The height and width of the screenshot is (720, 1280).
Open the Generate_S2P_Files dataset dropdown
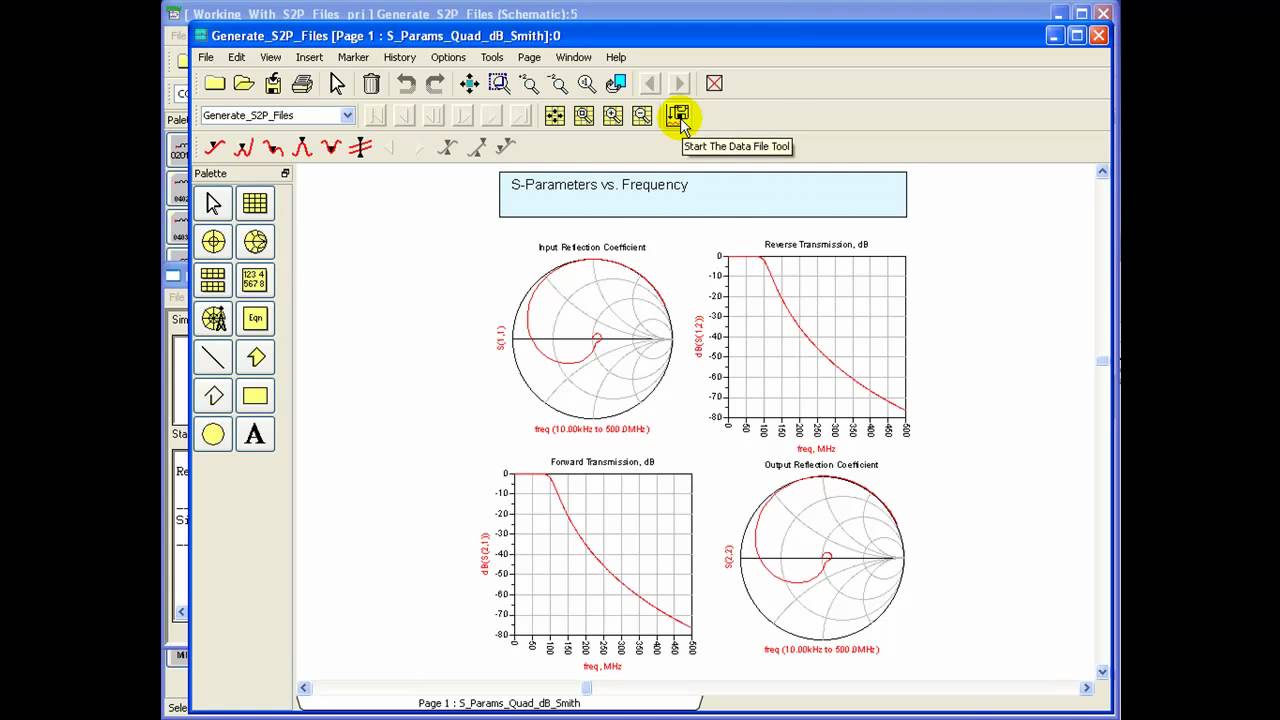[347, 115]
